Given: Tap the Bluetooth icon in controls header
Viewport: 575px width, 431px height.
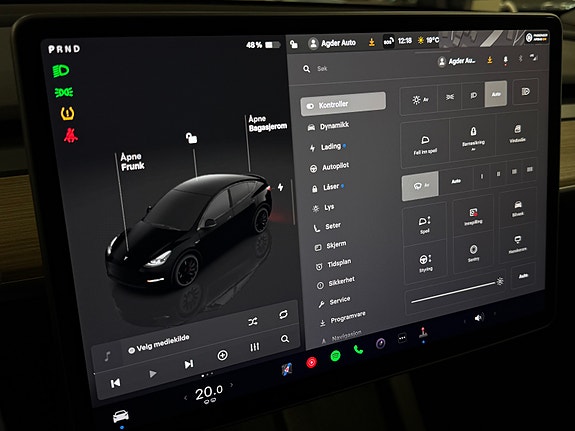Looking at the screenshot, I should (x=520, y=58).
